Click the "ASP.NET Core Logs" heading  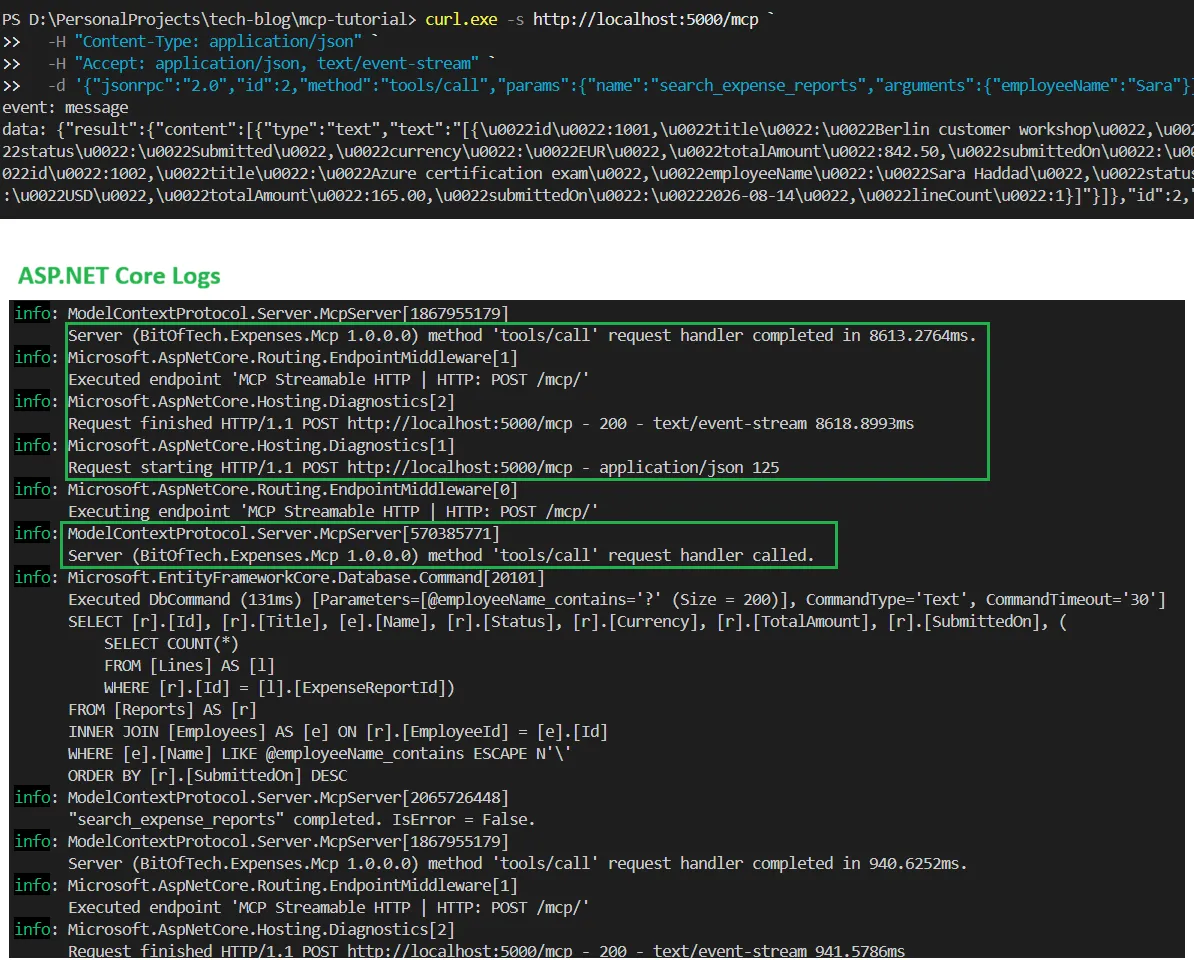tap(120, 276)
